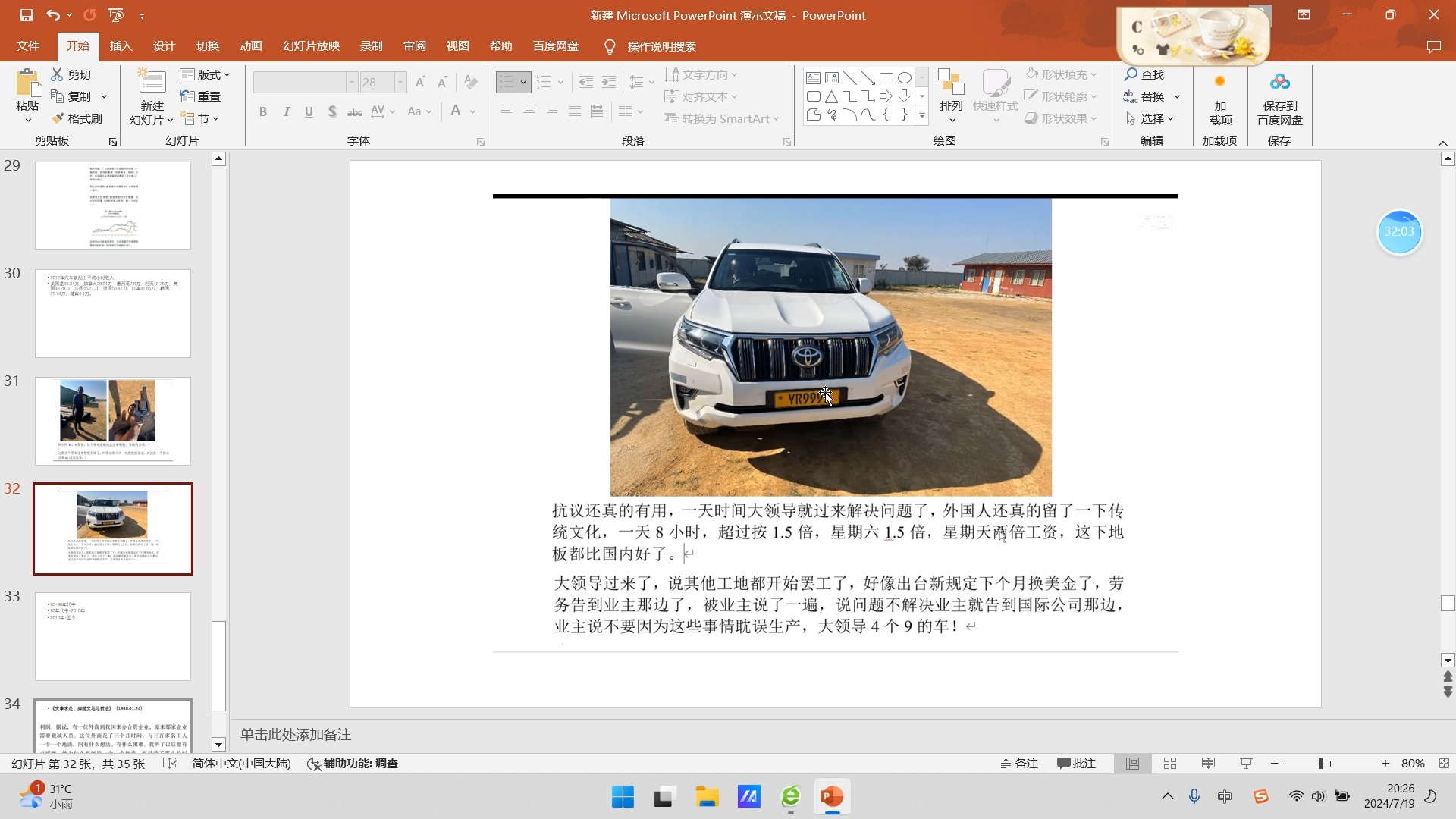The width and height of the screenshot is (1456, 819).
Task: Select the Format Painter brush
Action: pyautogui.click(x=58, y=118)
